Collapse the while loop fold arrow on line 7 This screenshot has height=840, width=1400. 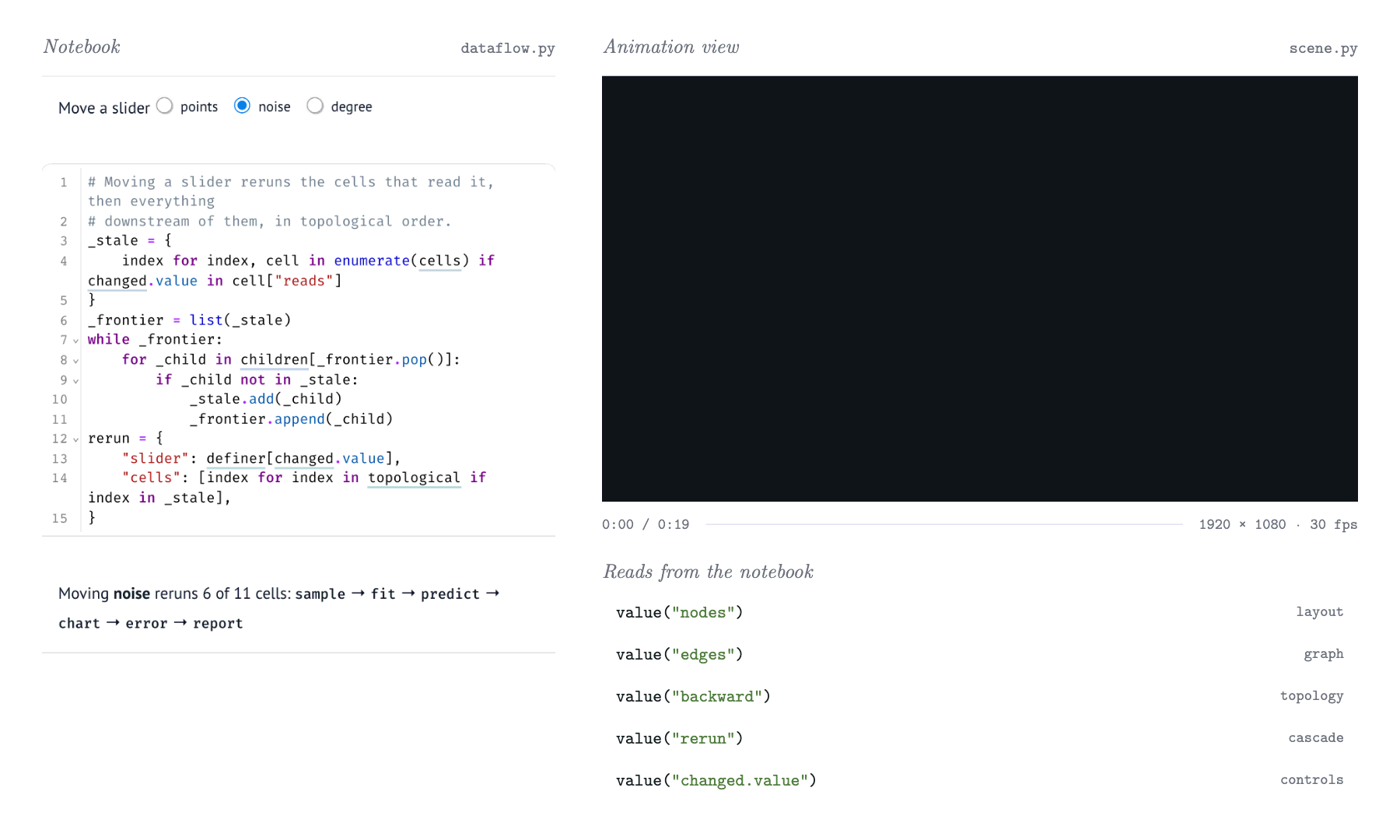75,341
